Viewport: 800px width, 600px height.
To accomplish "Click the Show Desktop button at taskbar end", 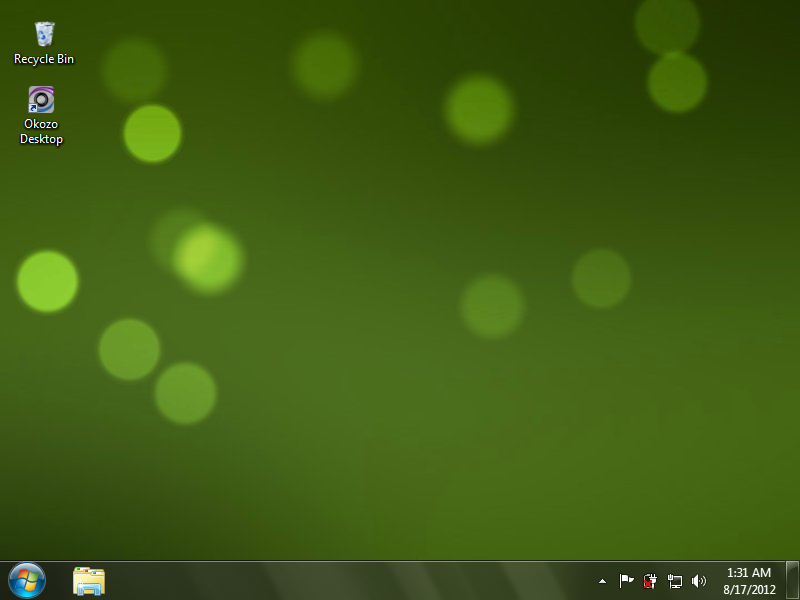I will 792,580.
